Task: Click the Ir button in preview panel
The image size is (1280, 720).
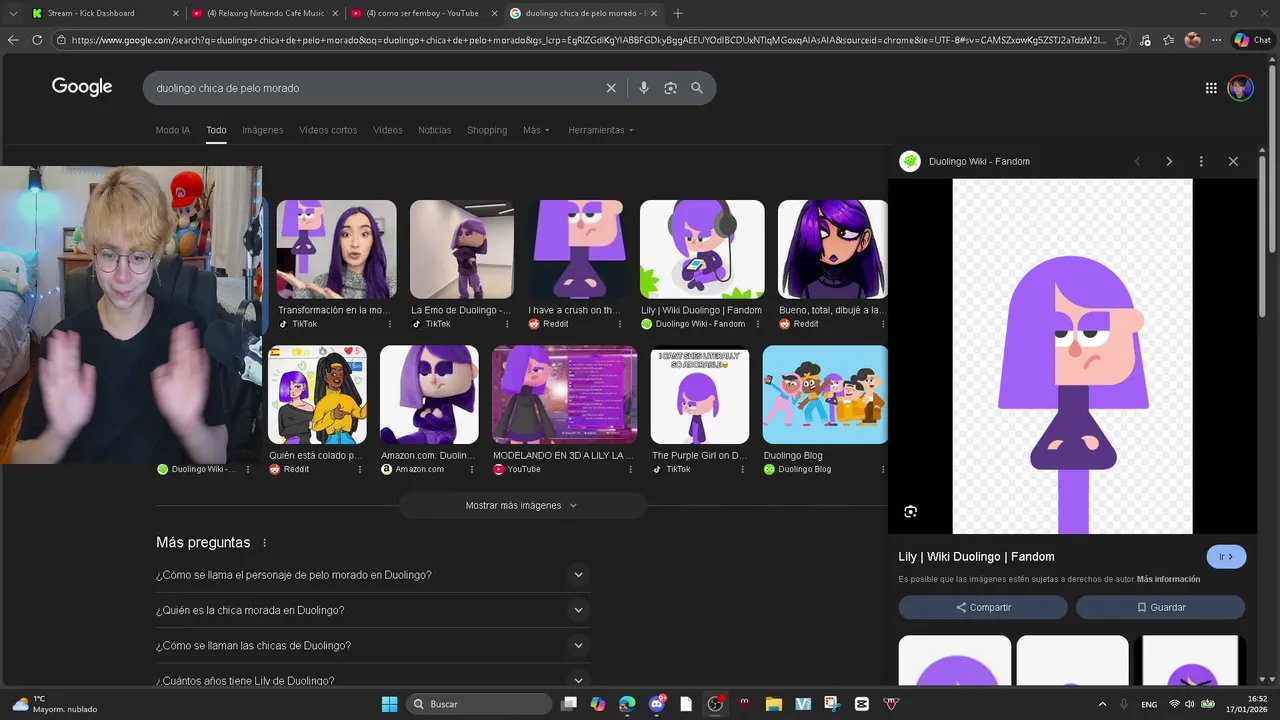Action: pos(1226,557)
